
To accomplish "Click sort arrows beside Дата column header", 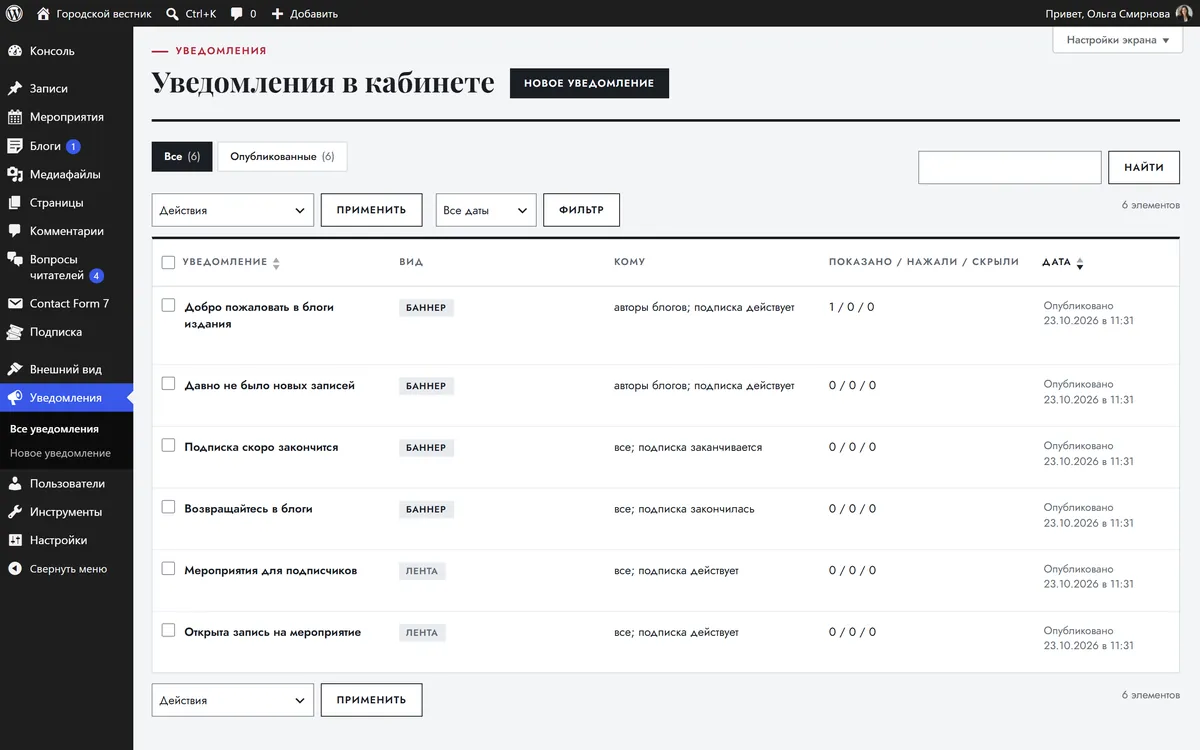I will [1080, 263].
